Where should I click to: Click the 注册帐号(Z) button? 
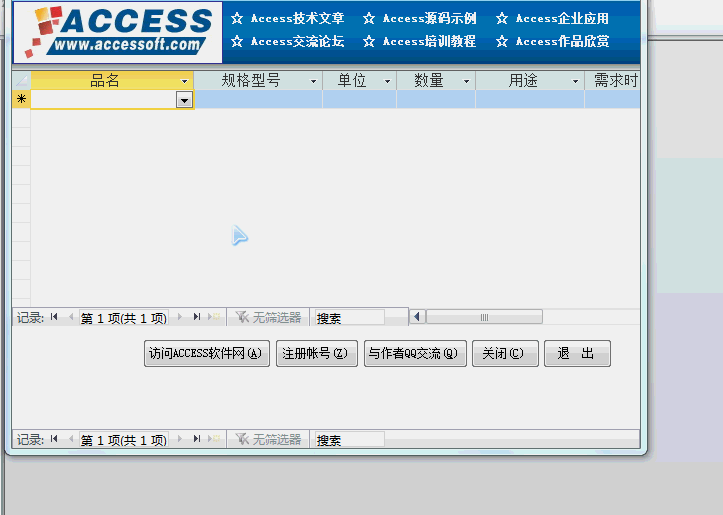click(317, 354)
